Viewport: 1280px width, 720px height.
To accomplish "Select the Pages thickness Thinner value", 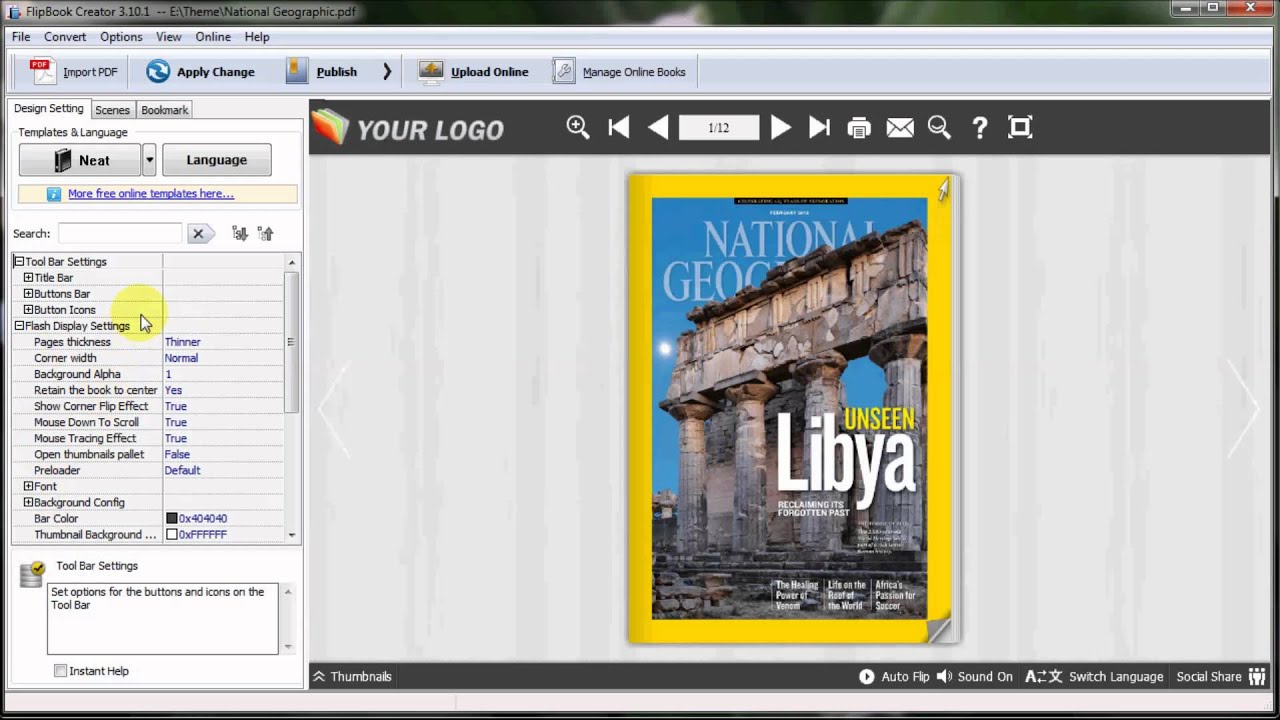I will 182,342.
